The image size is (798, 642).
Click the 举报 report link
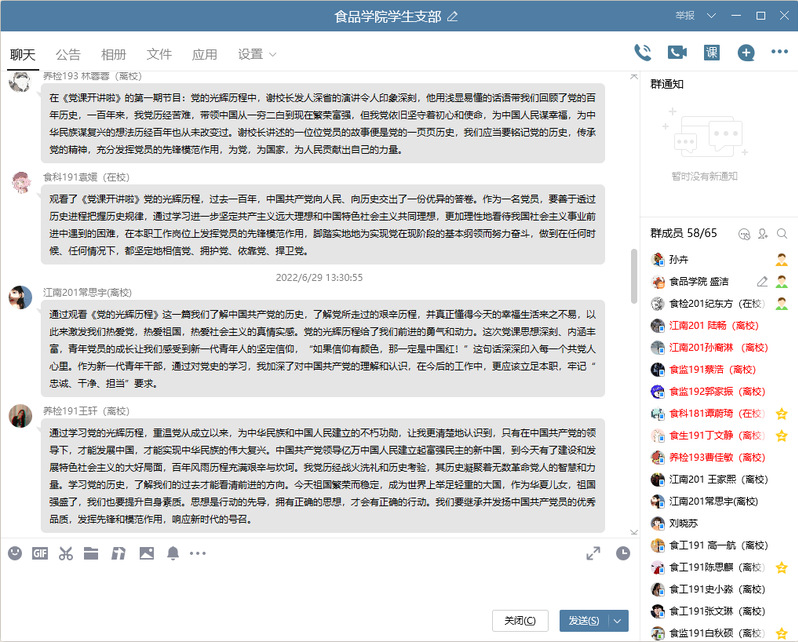tap(685, 16)
